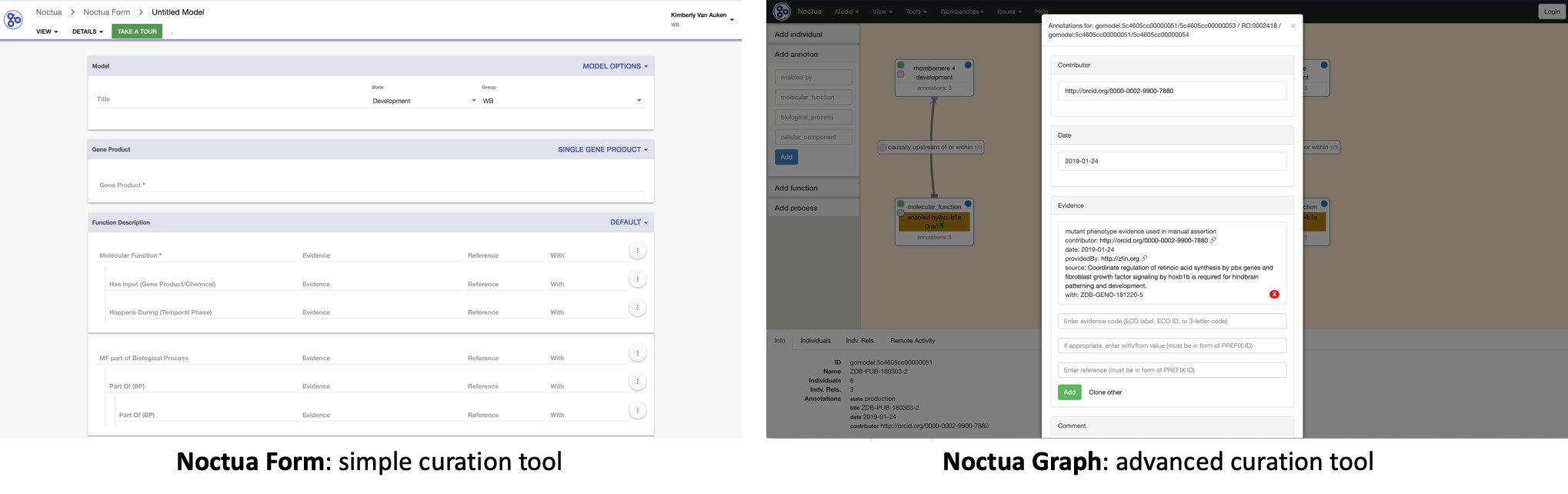Click the Enter evidence code field
The image size is (1568, 494).
(1172, 321)
